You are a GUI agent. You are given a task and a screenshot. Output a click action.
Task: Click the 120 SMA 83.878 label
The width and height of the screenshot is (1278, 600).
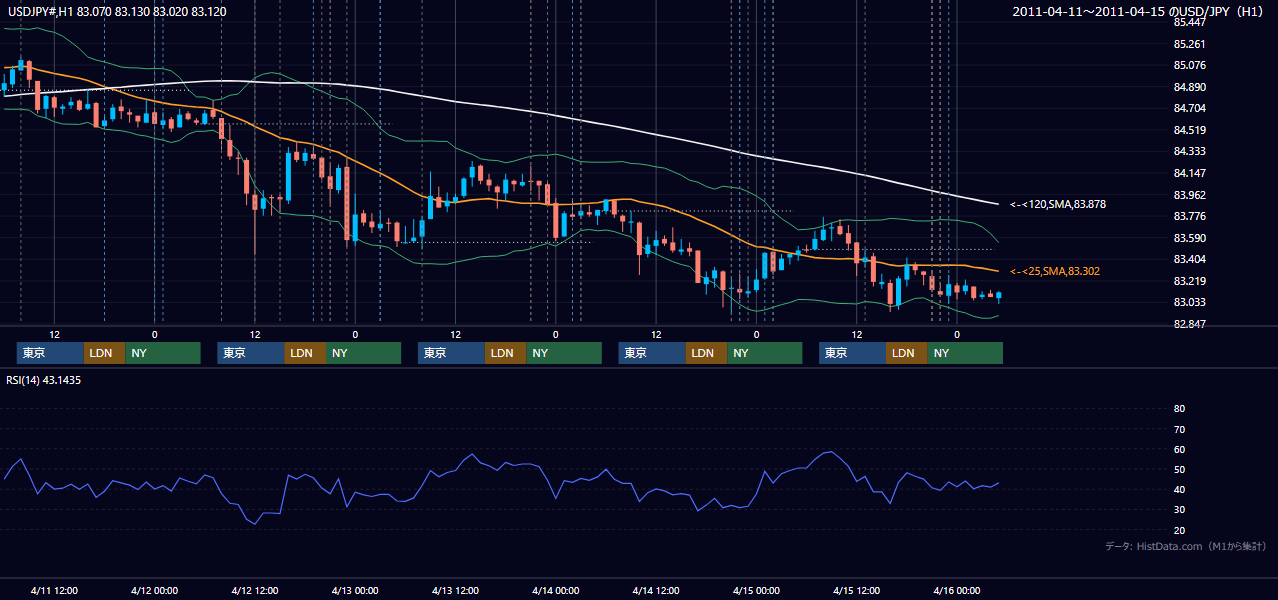coord(1058,204)
